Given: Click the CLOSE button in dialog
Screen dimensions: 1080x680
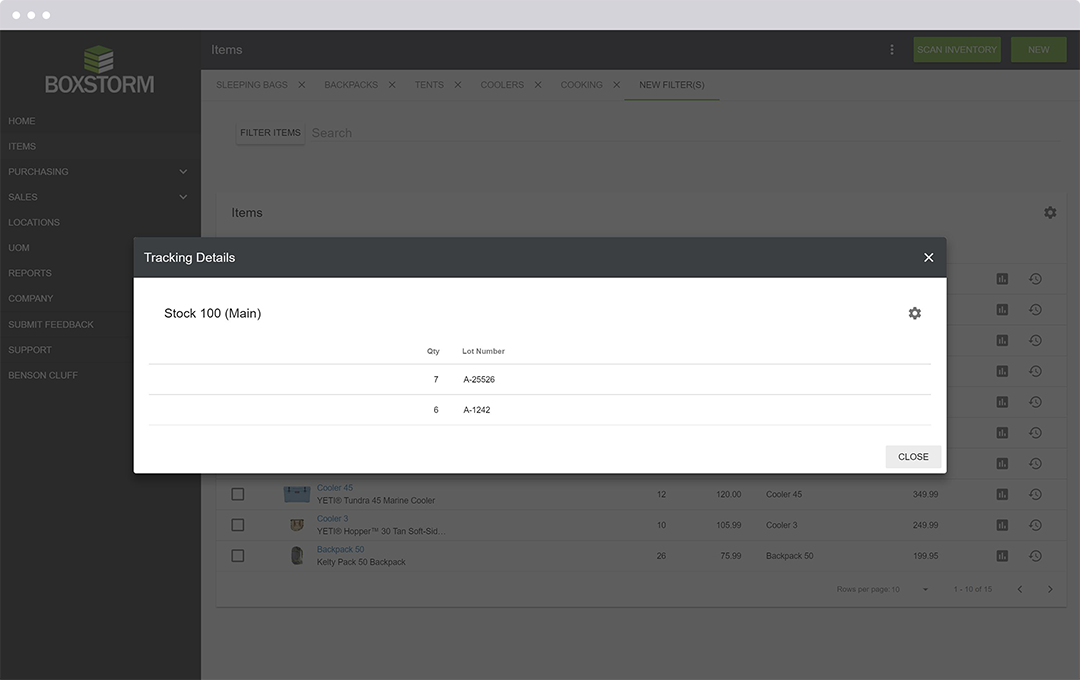Looking at the screenshot, I should click(x=913, y=457).
